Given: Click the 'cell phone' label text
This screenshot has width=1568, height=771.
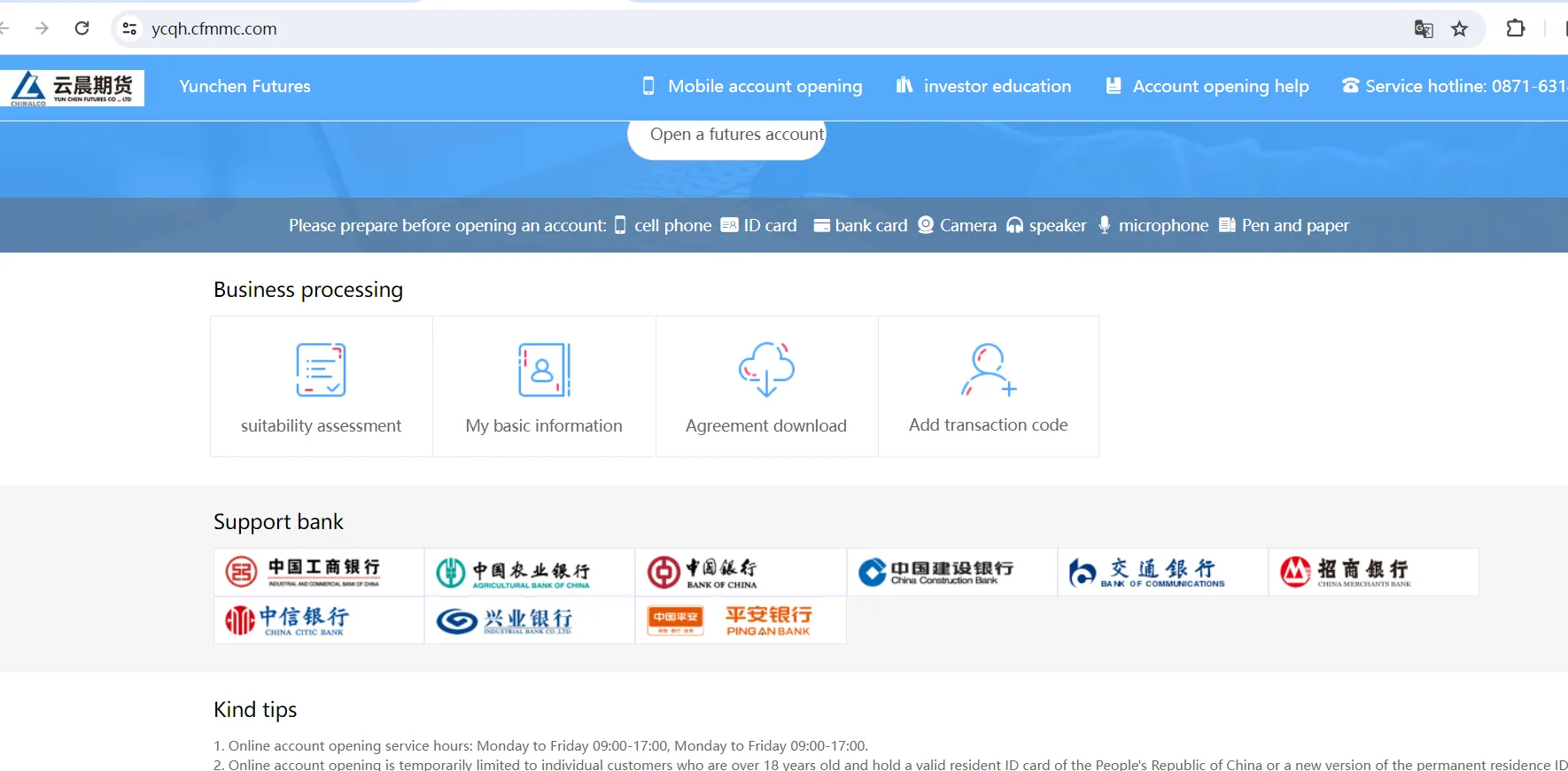Looking at the screenshot, I should pyautogui.click(x=672, y=225).
